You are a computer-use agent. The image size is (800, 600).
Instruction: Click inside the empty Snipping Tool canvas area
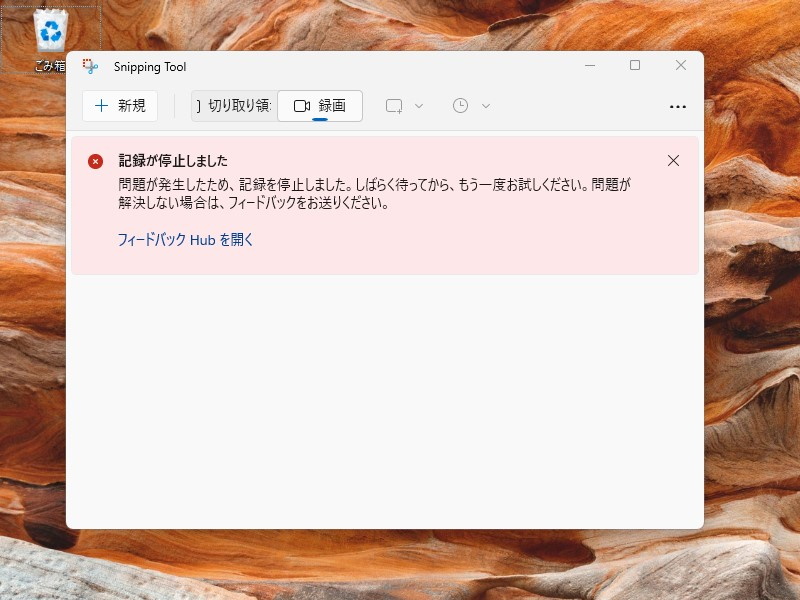pyautogui.click(x=385, y=400)
